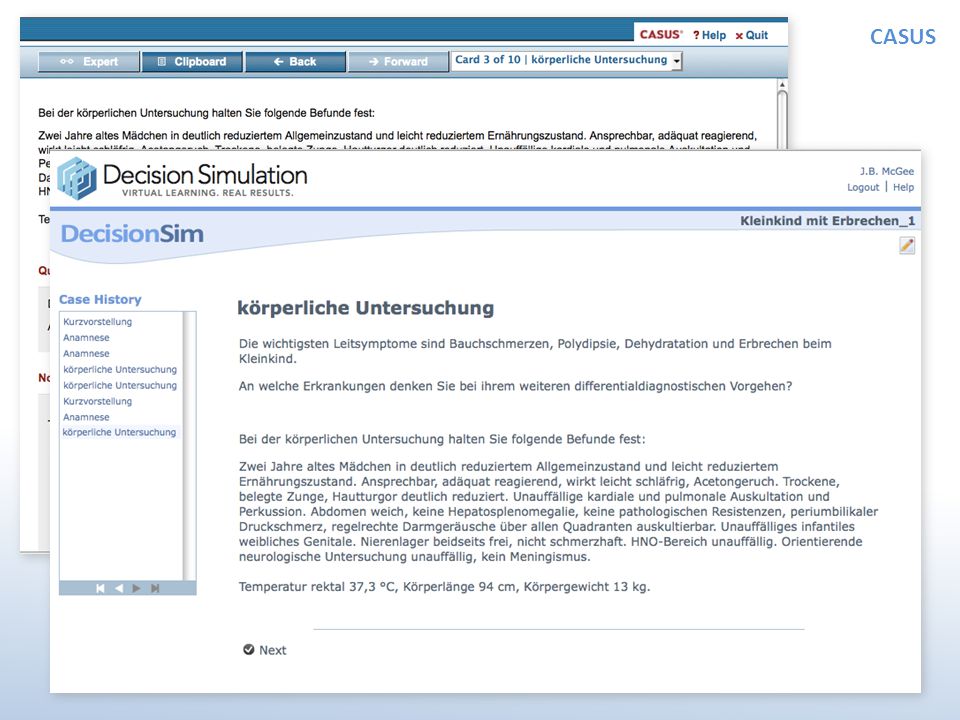This screenshot has width=960, height=720.
Task: Open the Card 3 of 10 dropdown
Action: [x=566, y=60]
